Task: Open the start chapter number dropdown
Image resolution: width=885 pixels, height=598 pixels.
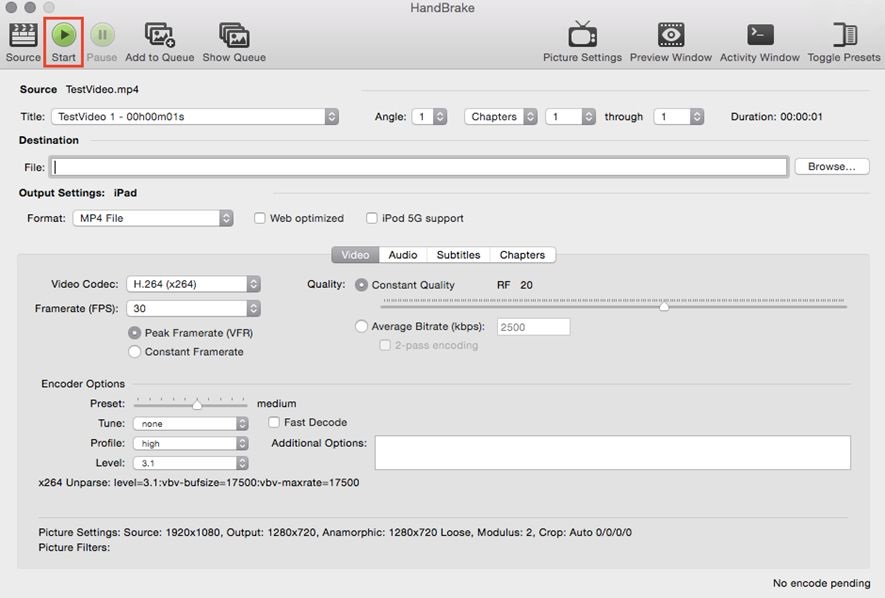Action: click(571, 117)
